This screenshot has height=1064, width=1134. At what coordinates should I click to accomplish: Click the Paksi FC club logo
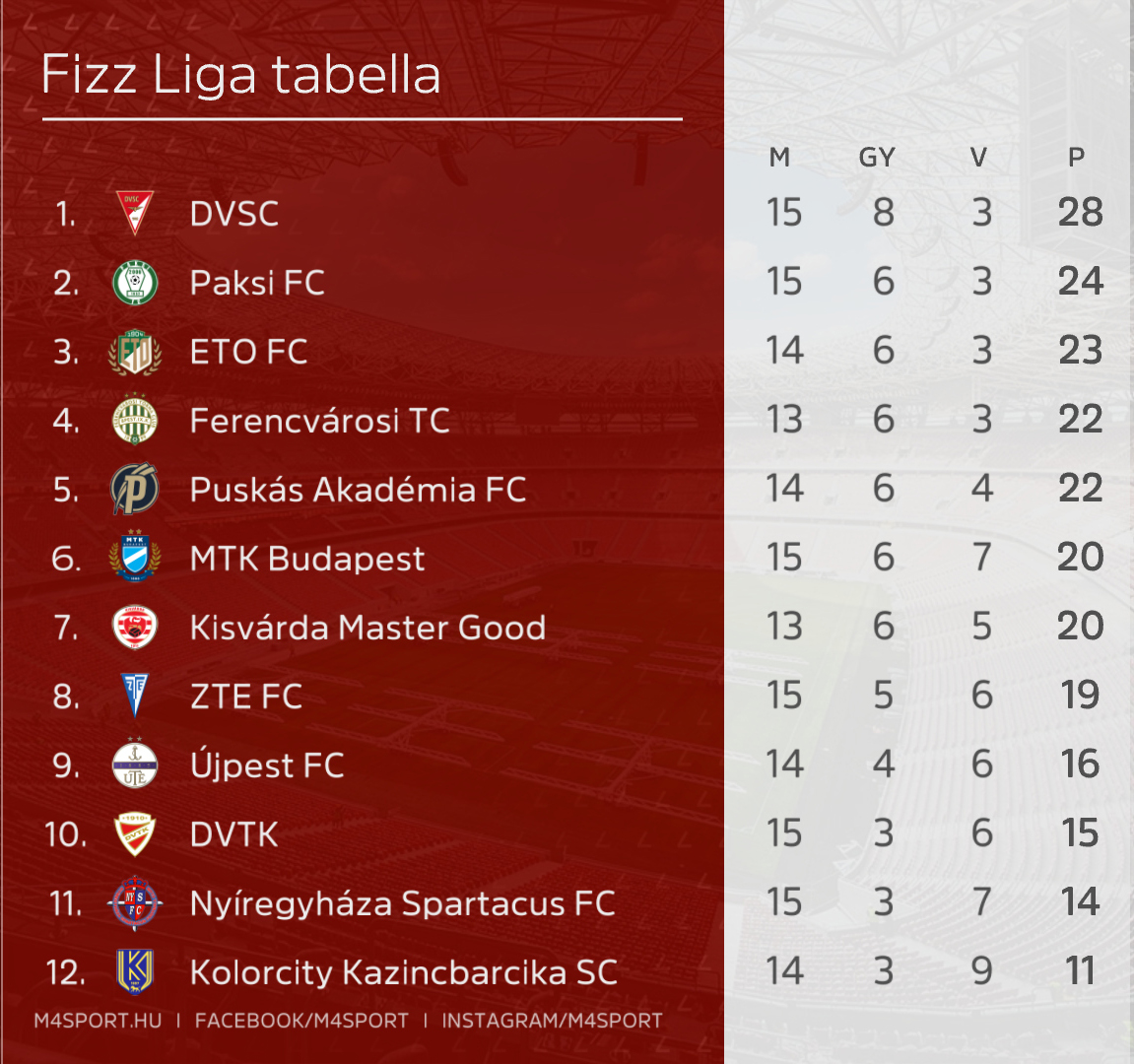tap(135, 283)
